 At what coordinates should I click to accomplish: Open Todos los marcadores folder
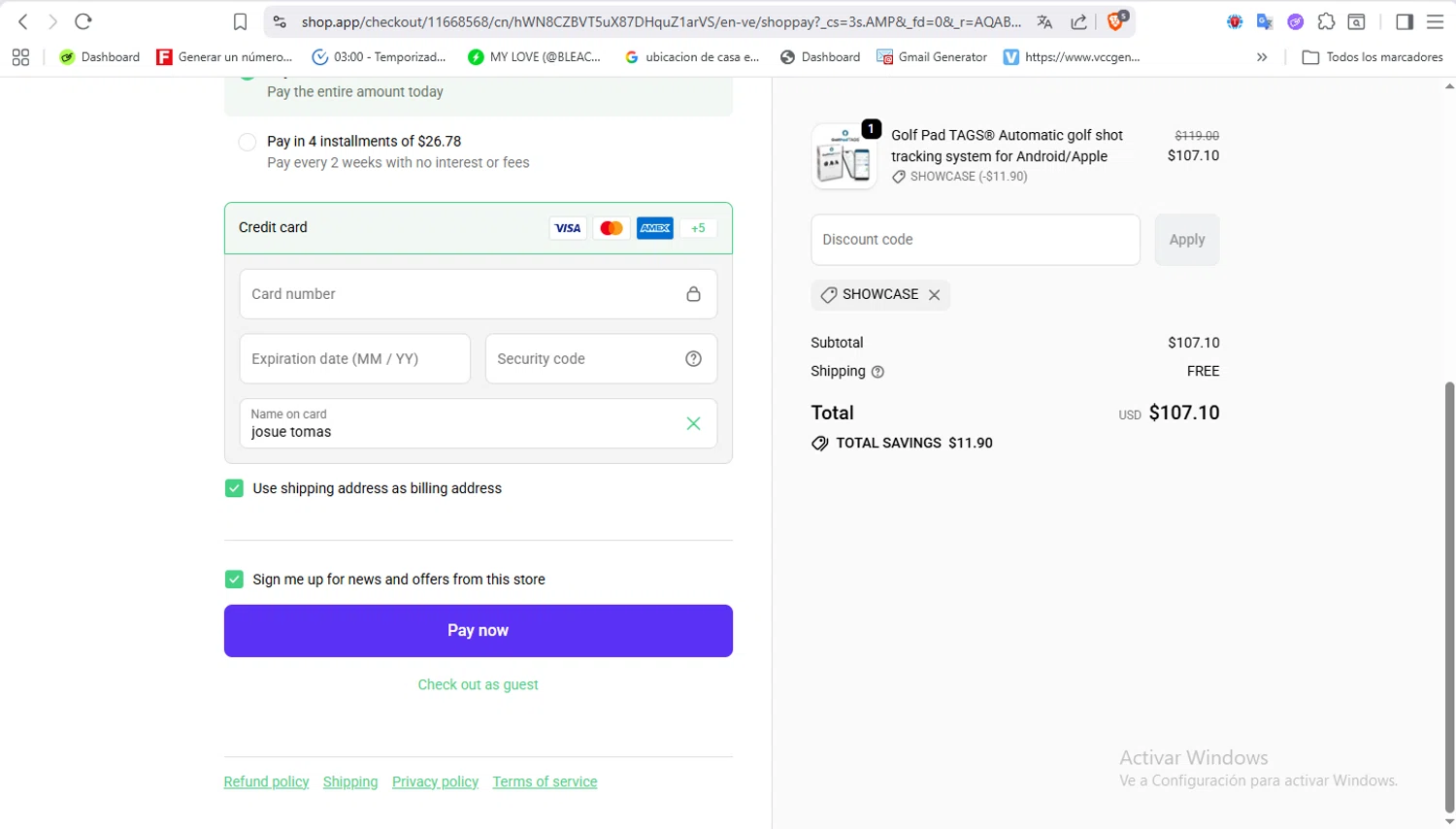(1373, 57)
